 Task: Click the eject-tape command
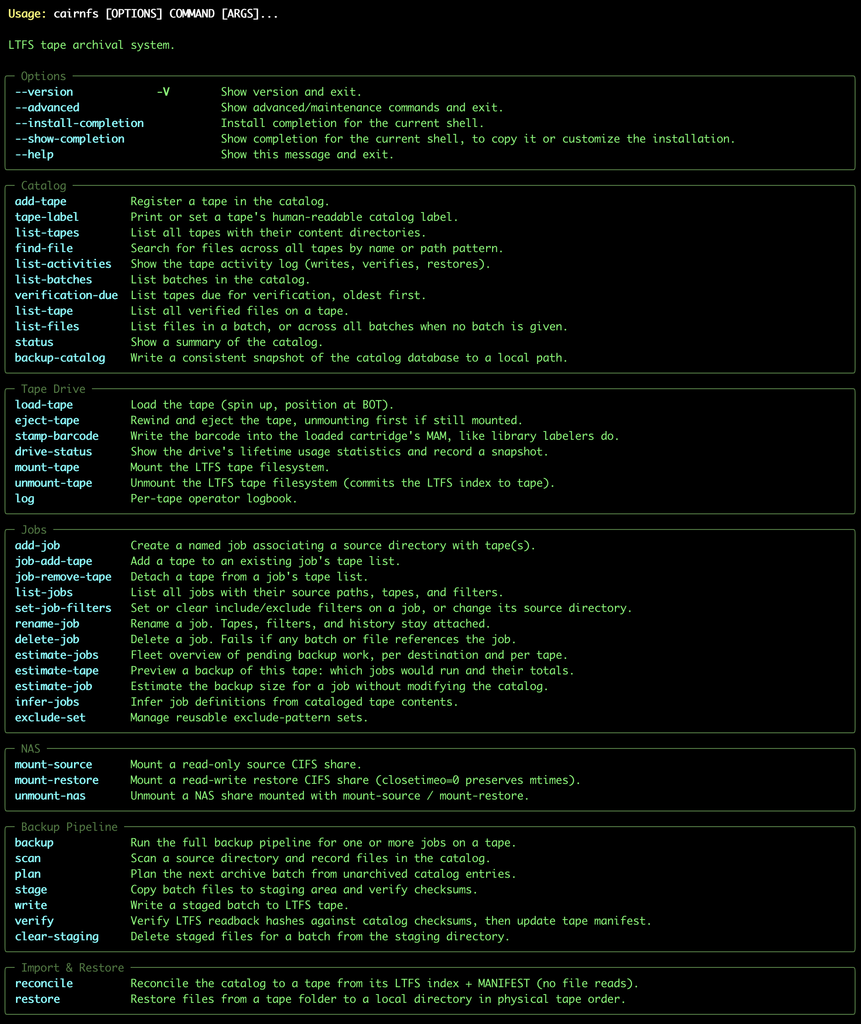point(47,421)
